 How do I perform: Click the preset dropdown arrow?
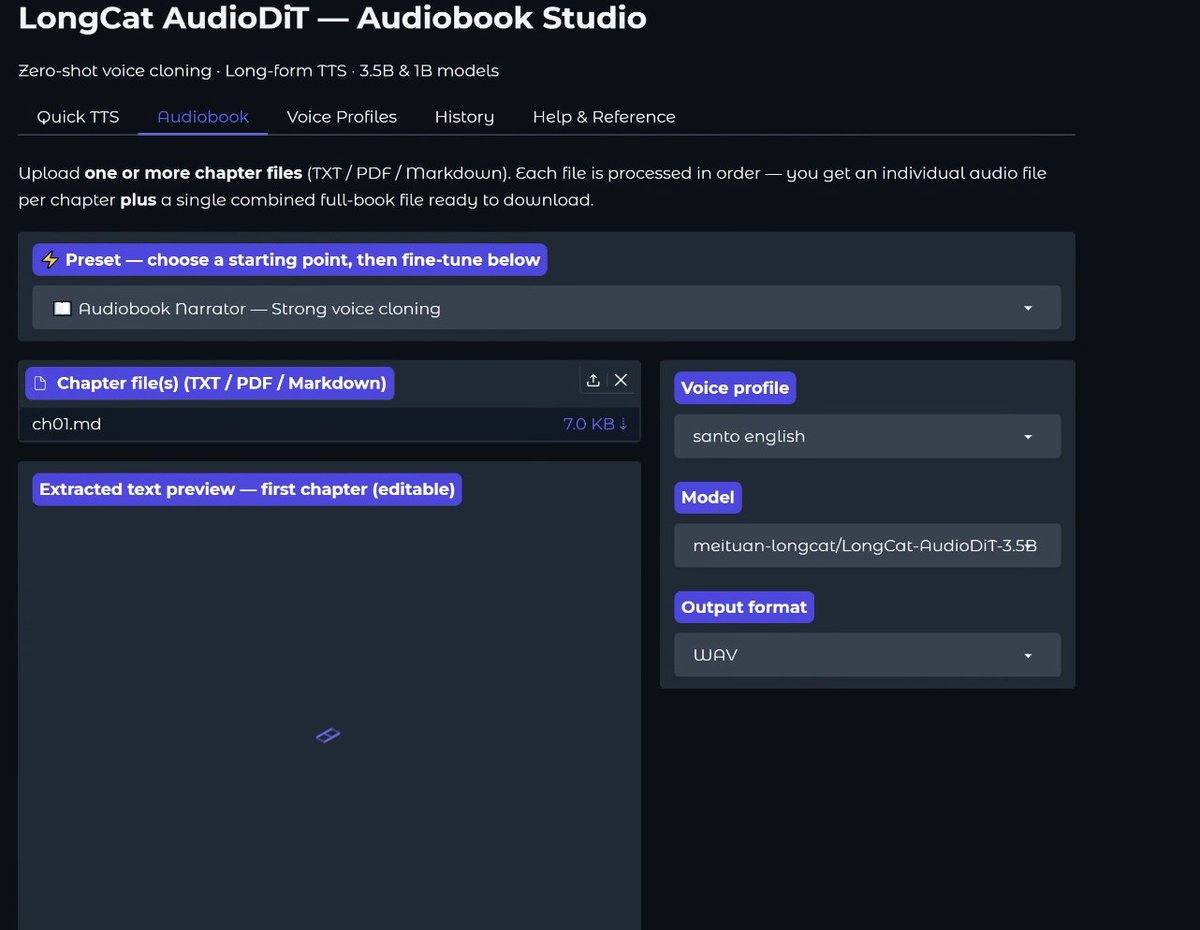[1028, 309]
